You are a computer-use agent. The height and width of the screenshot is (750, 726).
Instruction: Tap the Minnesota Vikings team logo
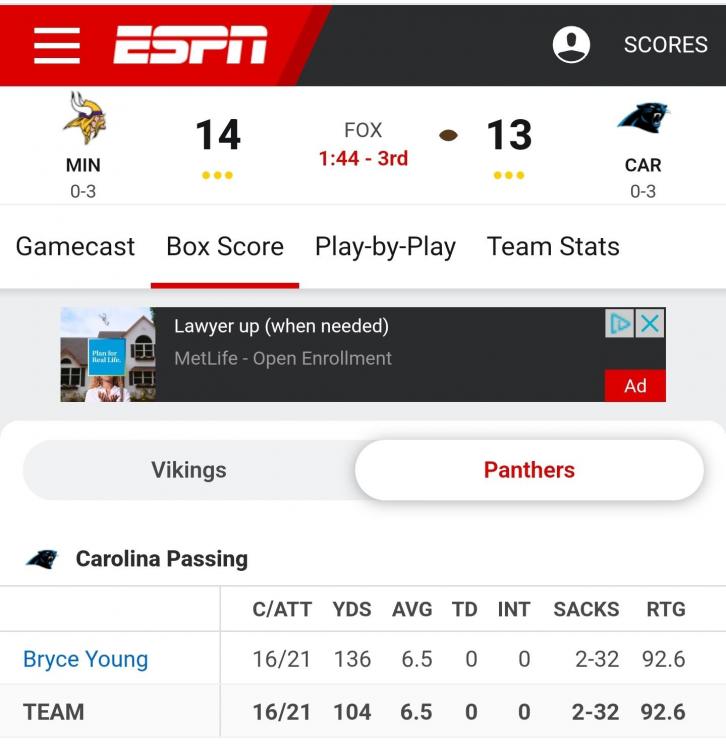(x=84, y=118)
